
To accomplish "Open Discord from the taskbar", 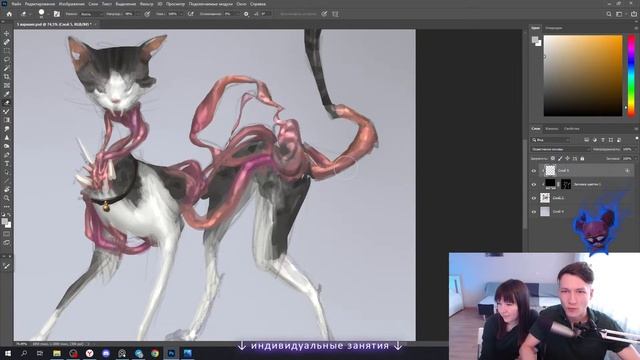I will tap(106, 353).
